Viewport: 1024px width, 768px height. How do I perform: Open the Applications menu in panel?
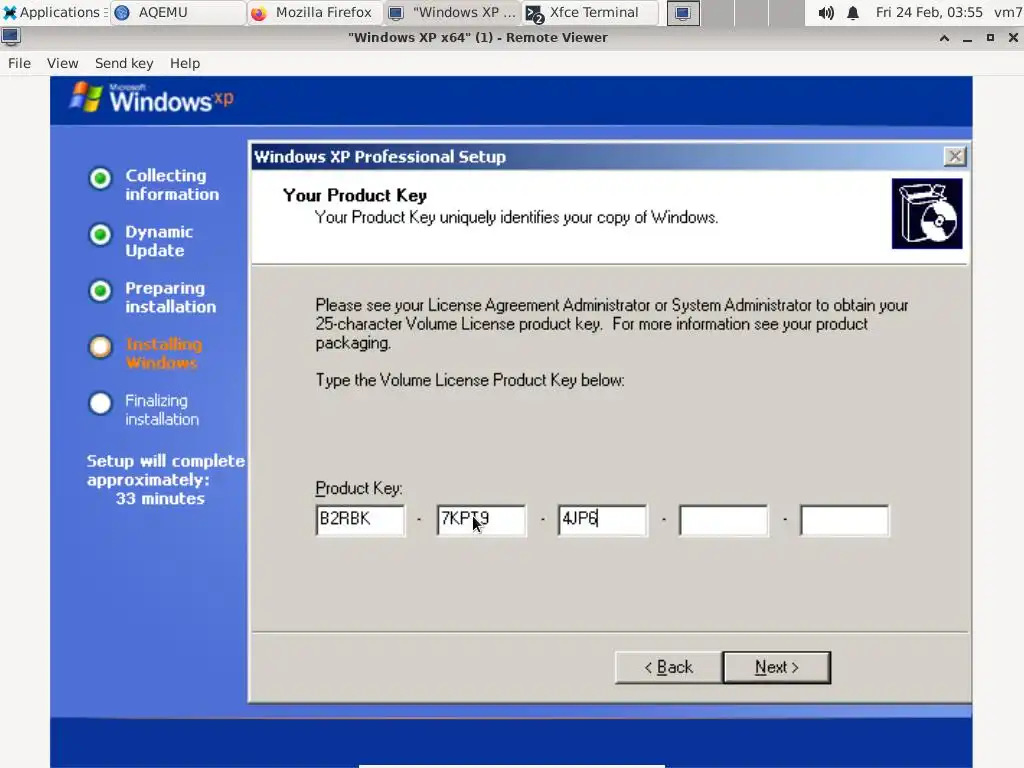[x=54, y=12]
